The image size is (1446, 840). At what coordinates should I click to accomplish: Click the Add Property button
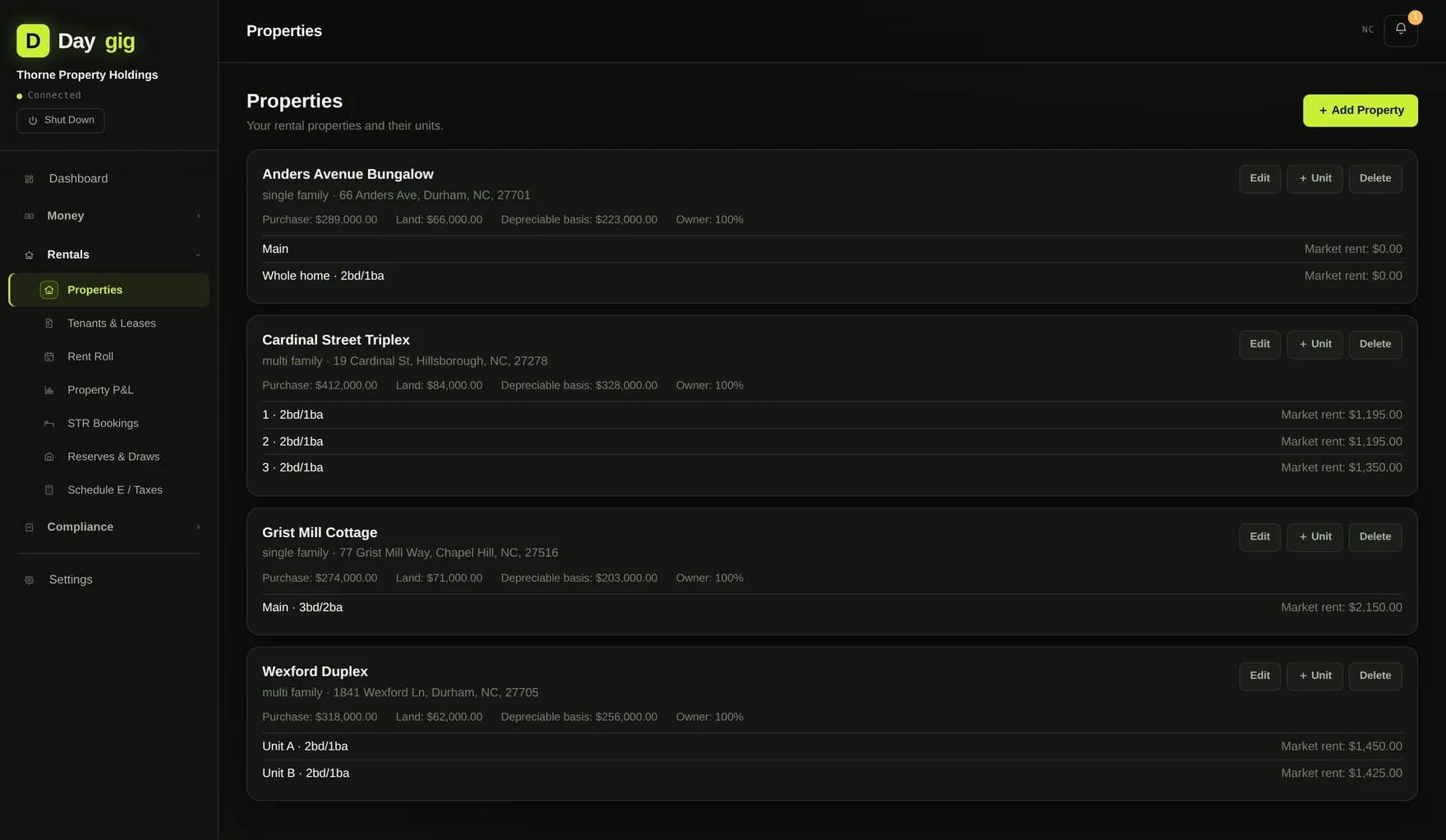click(x=1360, y=110)
